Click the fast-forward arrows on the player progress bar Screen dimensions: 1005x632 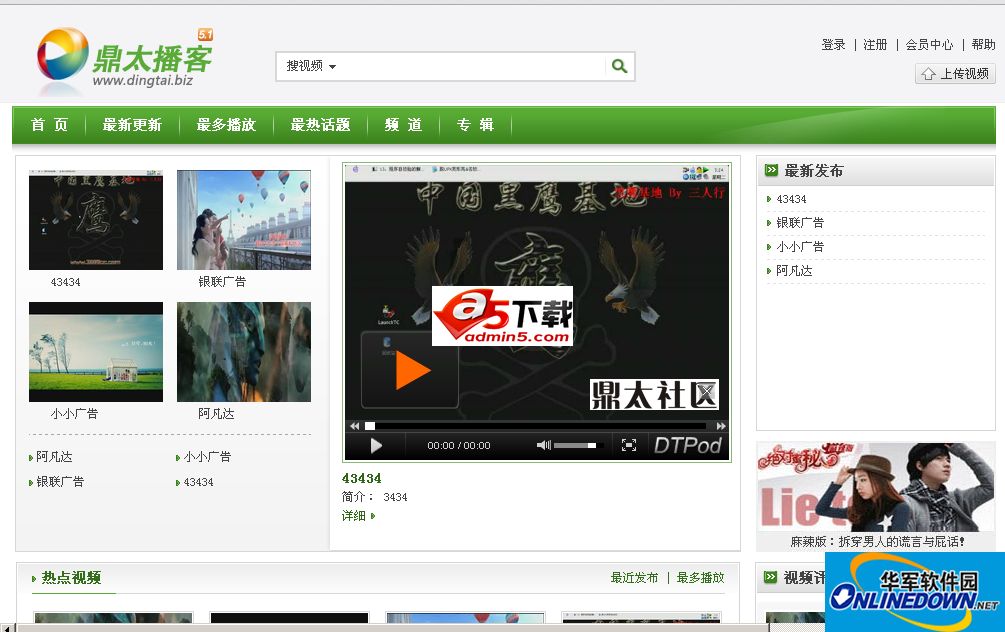718,425
